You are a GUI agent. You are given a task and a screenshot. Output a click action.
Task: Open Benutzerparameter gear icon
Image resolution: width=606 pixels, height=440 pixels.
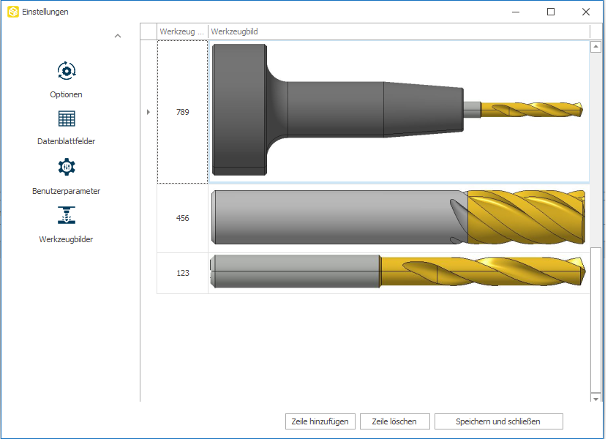[x=66, y=166]
